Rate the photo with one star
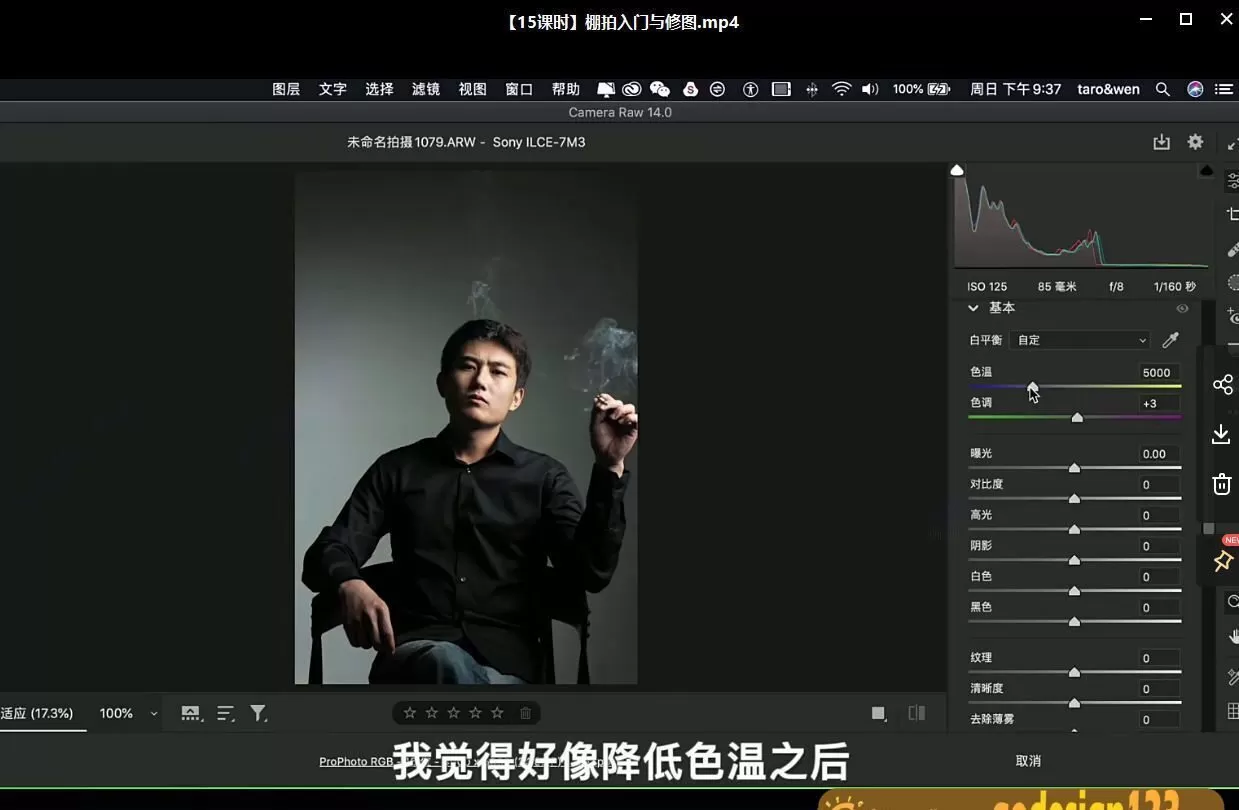This screenshot has height=810, width=1239. pos(410,712)
